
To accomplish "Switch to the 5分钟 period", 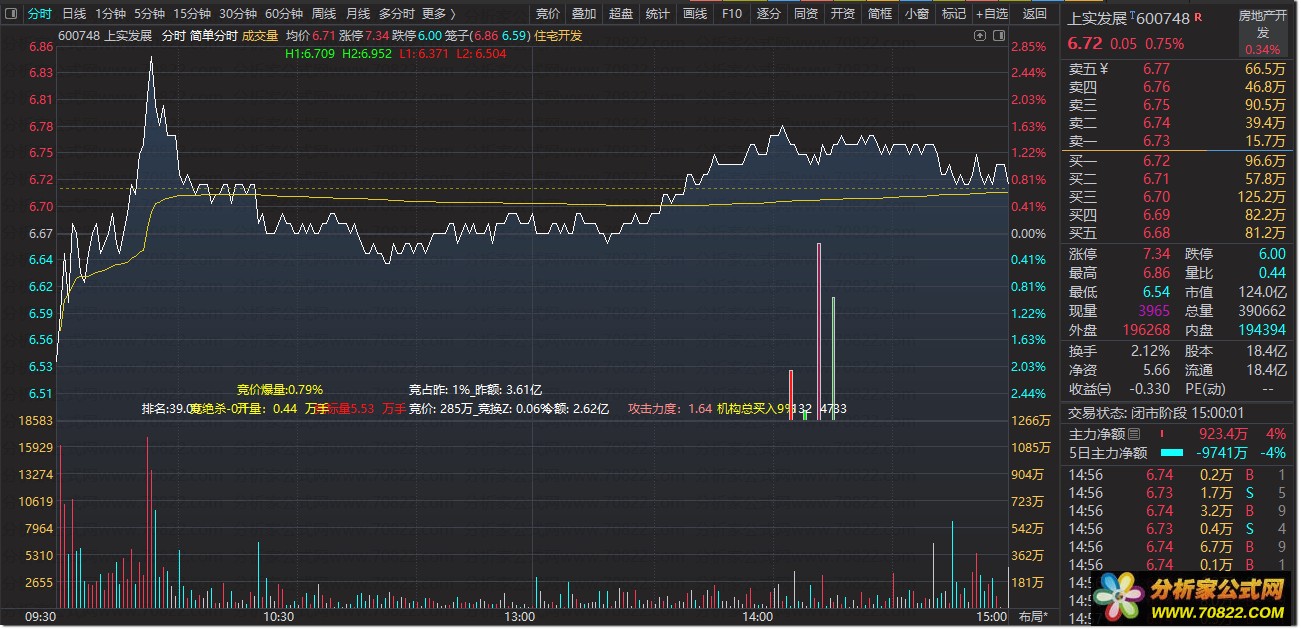I will tap(149, 14).
